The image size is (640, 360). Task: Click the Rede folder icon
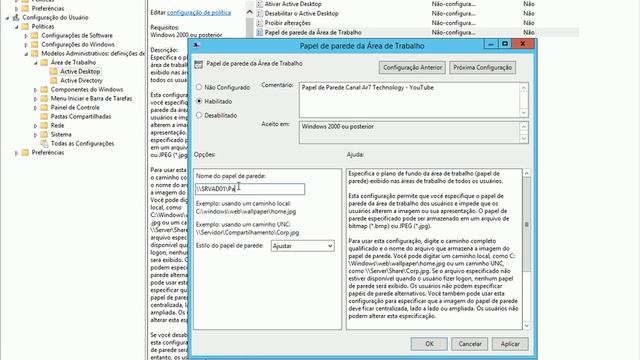[x=44, y=125]
